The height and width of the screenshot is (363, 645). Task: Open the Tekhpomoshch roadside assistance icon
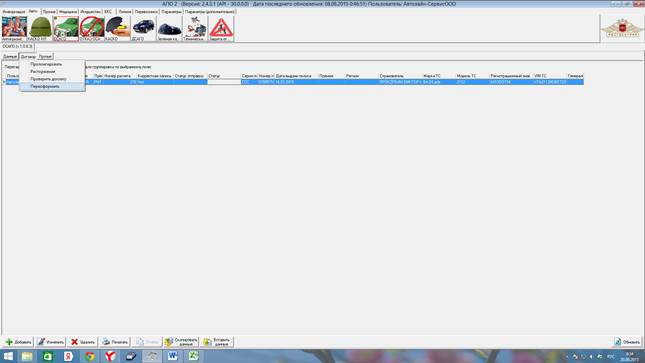195,28
